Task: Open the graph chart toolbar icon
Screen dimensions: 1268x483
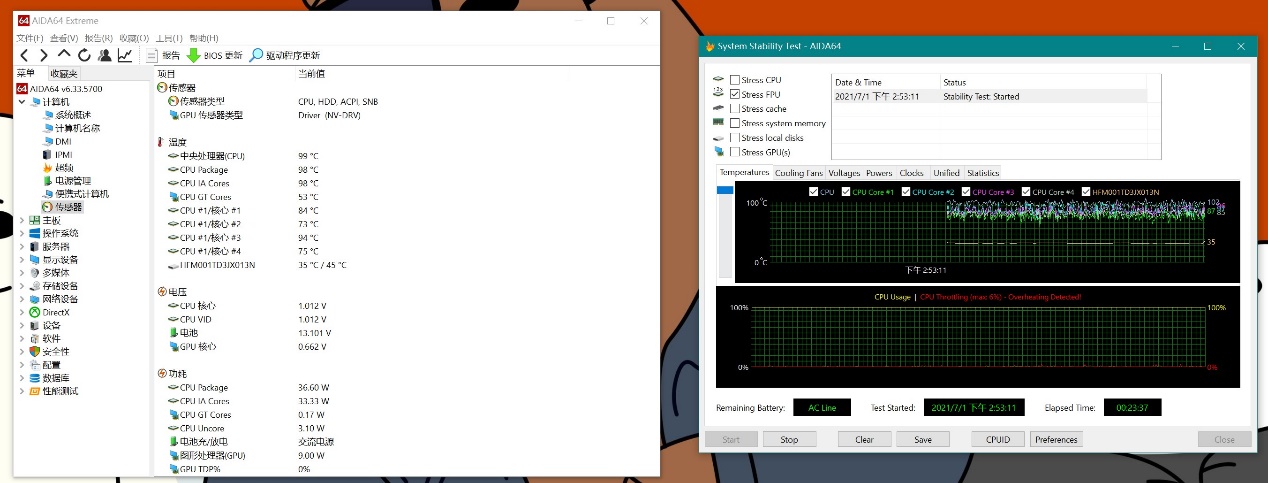Action: [x=124, y=55]
